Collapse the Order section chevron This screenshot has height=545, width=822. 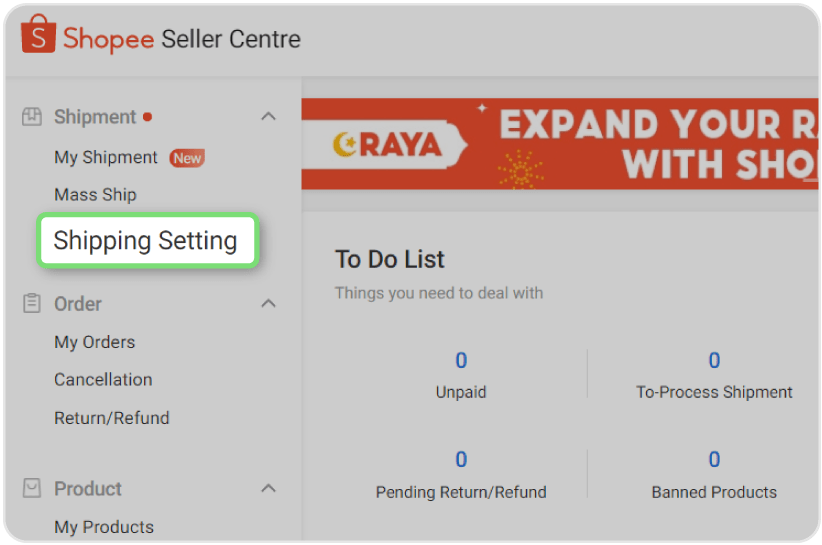point(268,303)
